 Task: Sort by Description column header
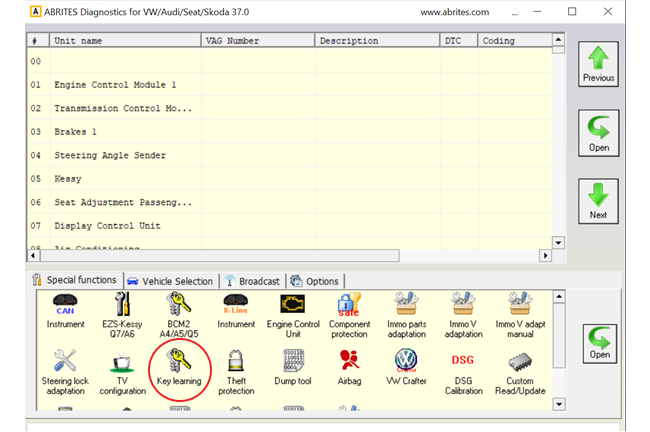pos(377,41)
